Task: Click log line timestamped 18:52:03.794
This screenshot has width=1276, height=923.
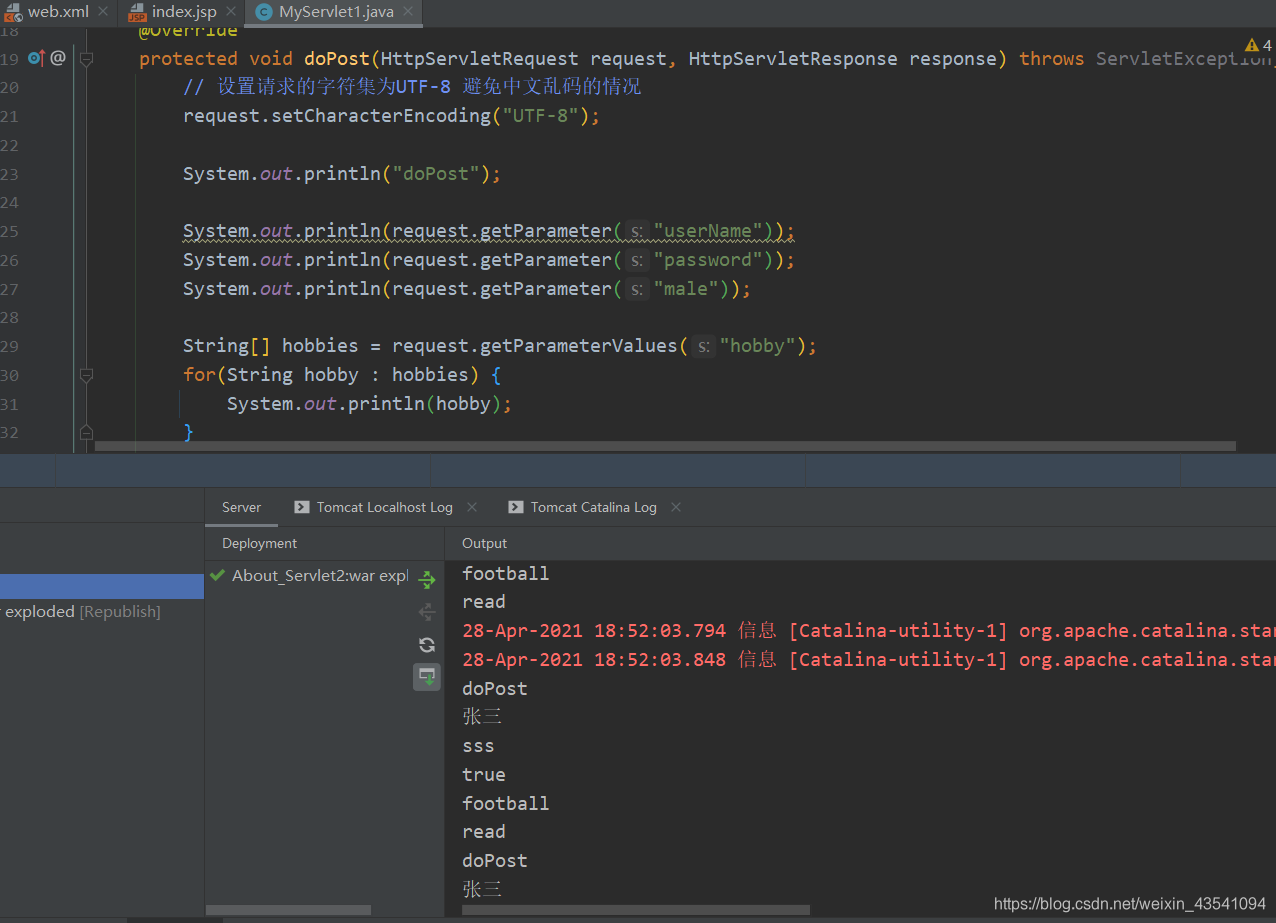Action: (x=869, y=631)
